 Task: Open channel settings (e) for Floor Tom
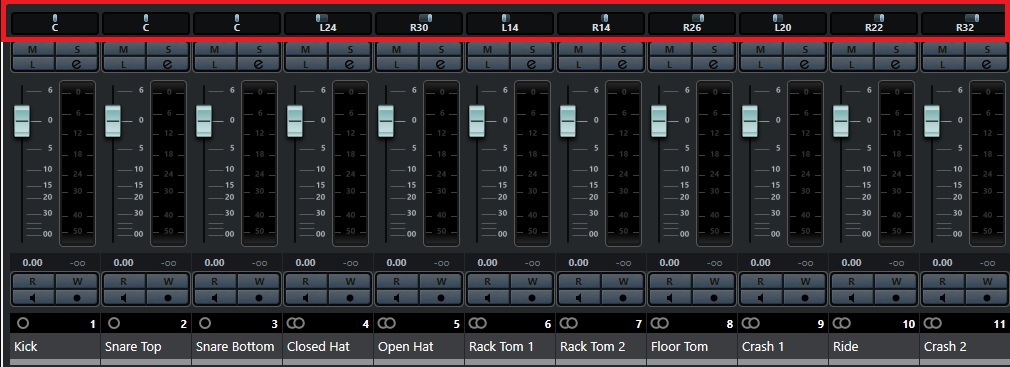714,64
